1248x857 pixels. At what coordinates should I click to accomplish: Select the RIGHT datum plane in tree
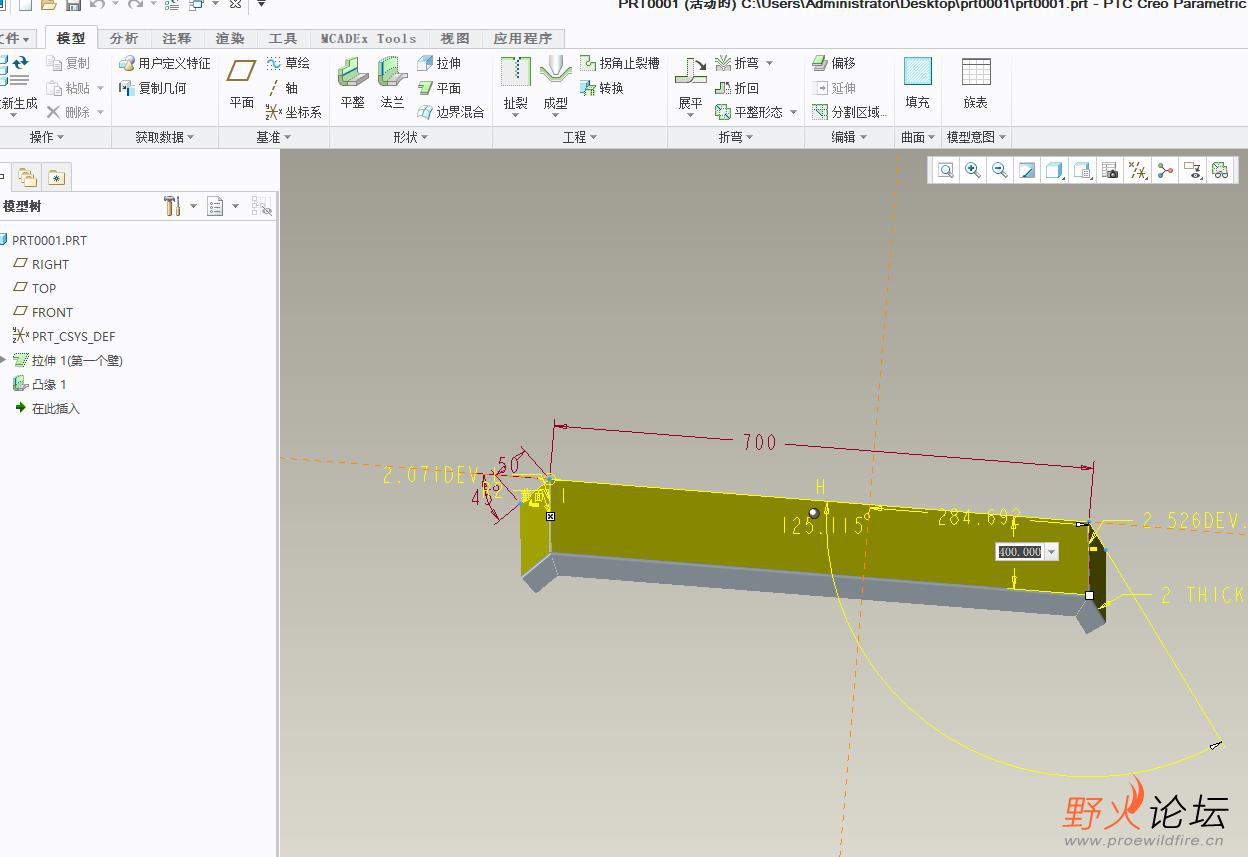click(x=42, y=264)
